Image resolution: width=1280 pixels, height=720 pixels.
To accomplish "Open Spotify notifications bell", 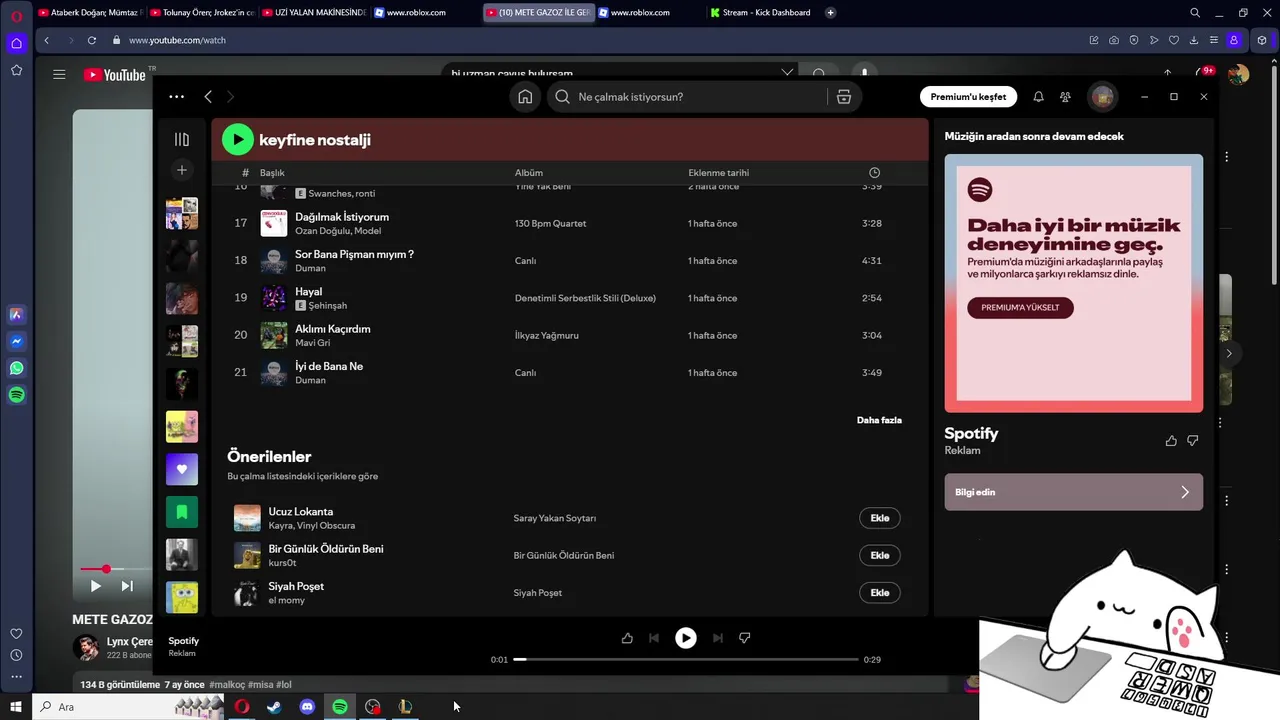I will pos(1038,97).
